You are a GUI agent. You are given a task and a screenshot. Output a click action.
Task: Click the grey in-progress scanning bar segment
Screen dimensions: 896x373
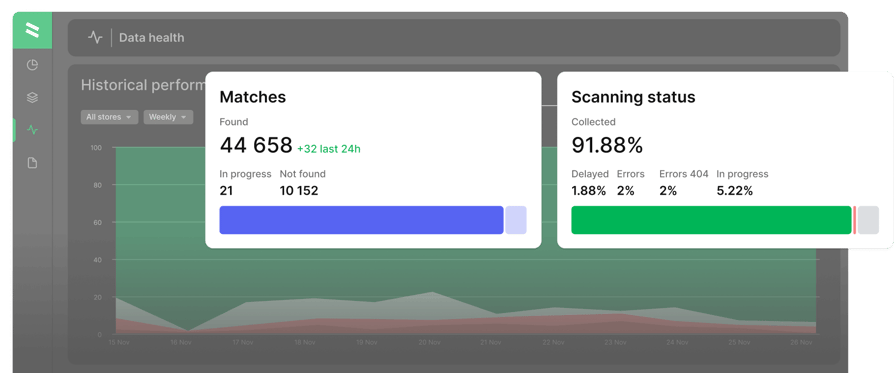coord(868,220)
